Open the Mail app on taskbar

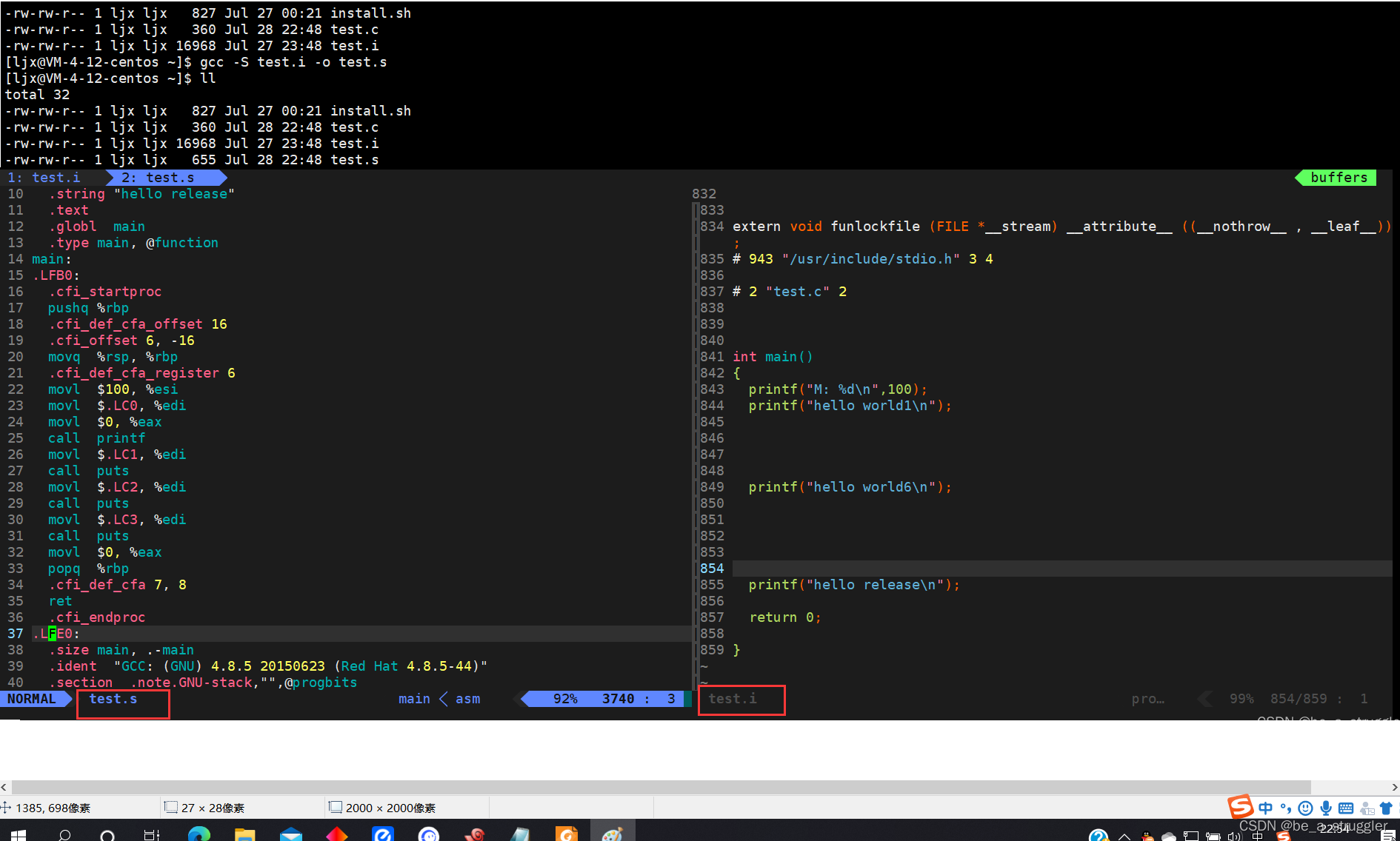[x=291, y=834]
